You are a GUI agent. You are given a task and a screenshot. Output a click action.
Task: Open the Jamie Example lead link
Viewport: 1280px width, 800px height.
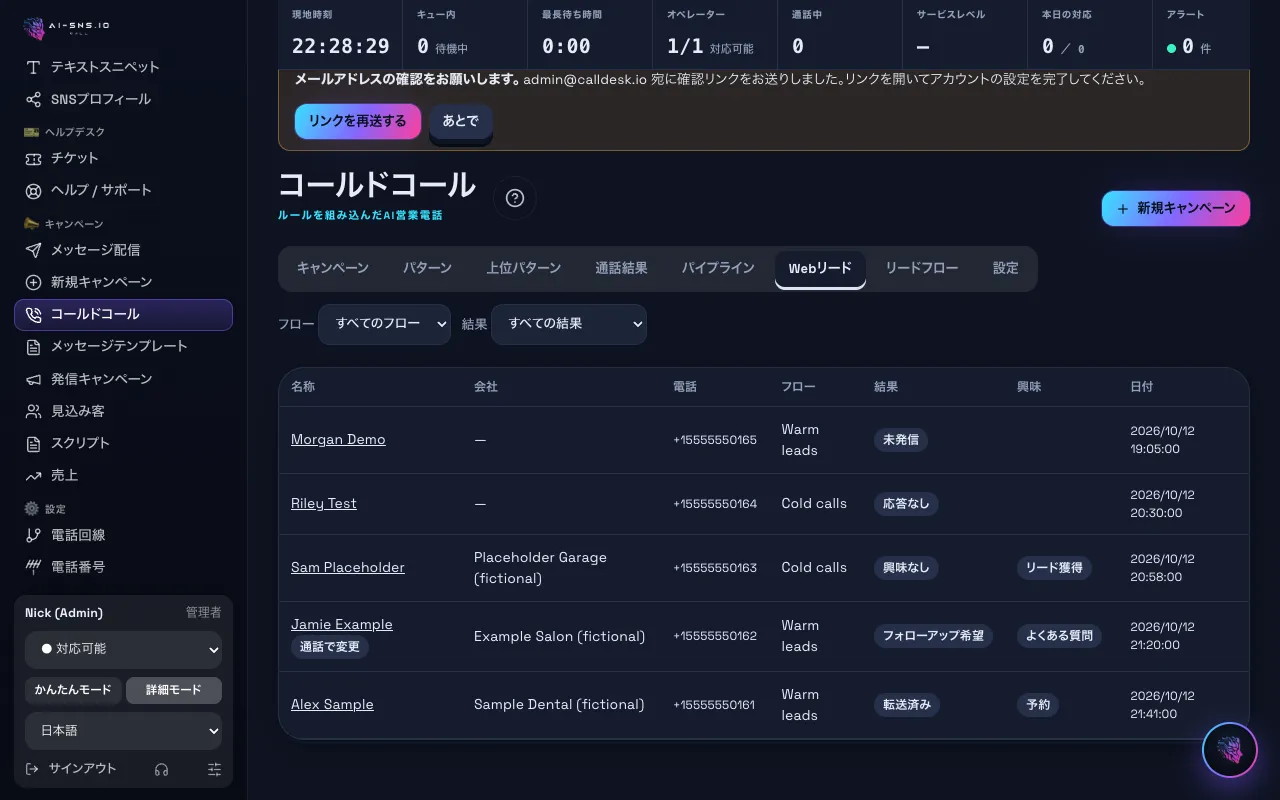click(x=342, y=625)
